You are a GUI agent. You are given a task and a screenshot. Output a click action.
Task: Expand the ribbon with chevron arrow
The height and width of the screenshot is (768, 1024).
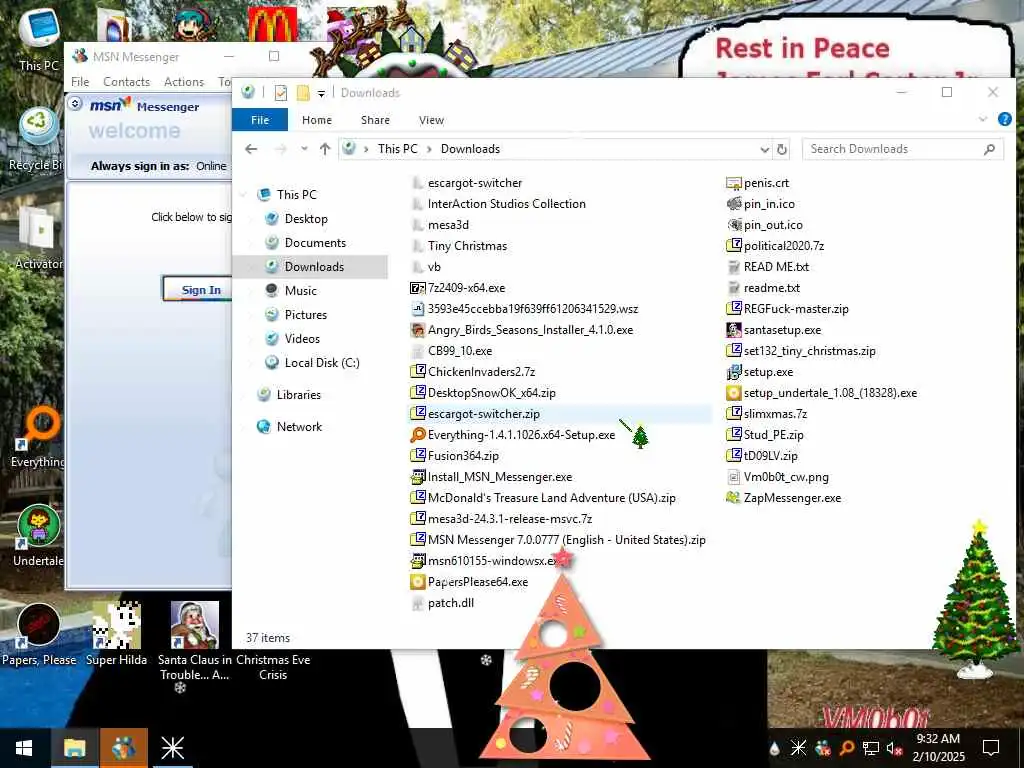click(983, 119)
